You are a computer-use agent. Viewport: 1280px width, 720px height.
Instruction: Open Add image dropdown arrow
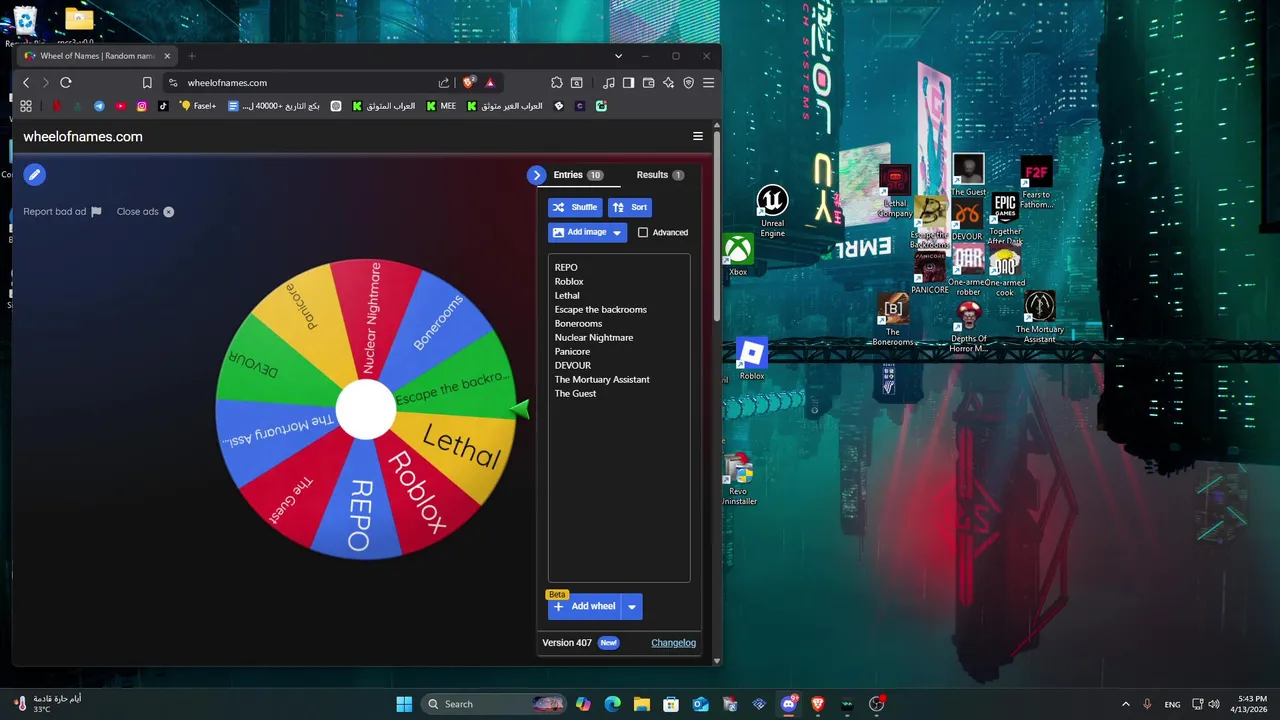[x=617, y=232]
